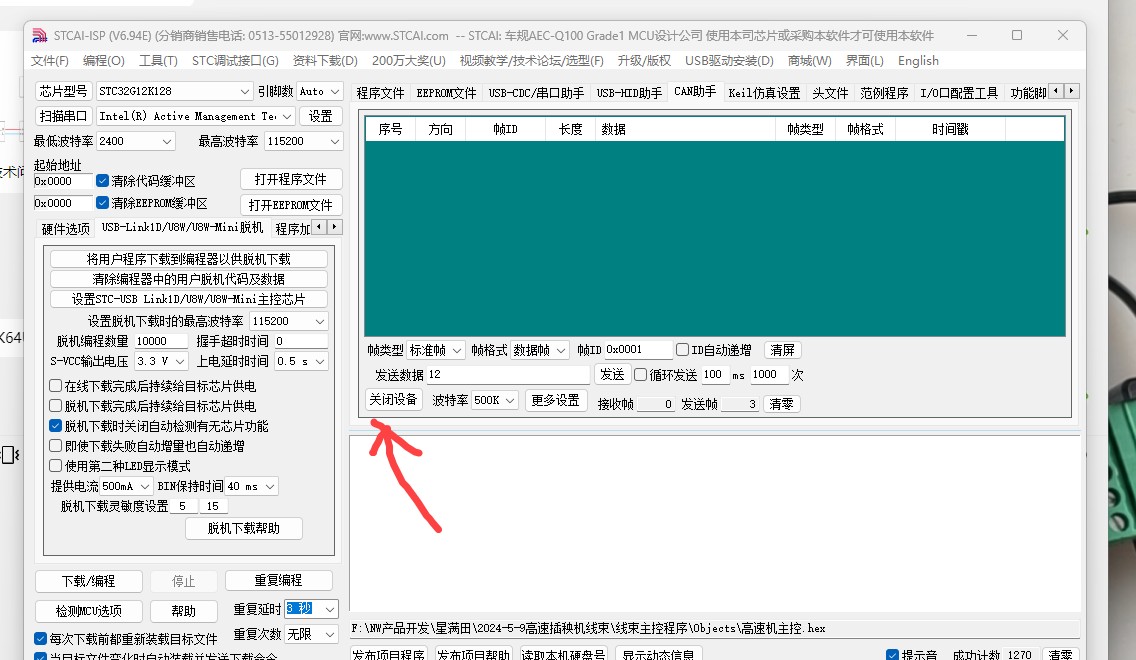Screen dimensions: 1136x660
Task: Toggle 每次下载前都重新装载目标文件 checkbox
Action: (x=41, y=638)
